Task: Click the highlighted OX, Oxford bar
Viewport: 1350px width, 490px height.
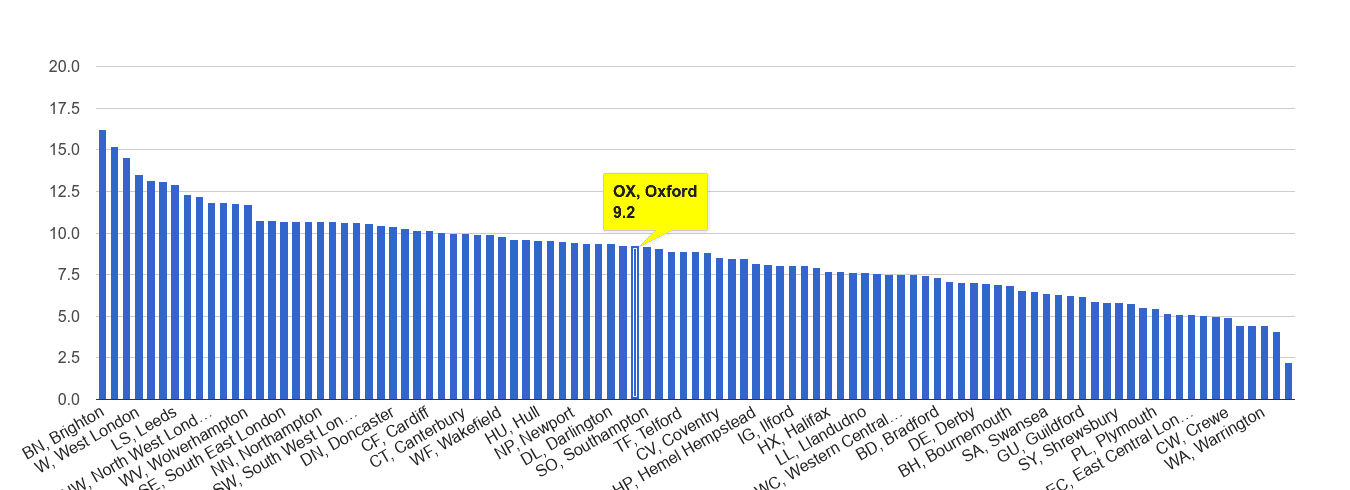Action: [635, 323]
